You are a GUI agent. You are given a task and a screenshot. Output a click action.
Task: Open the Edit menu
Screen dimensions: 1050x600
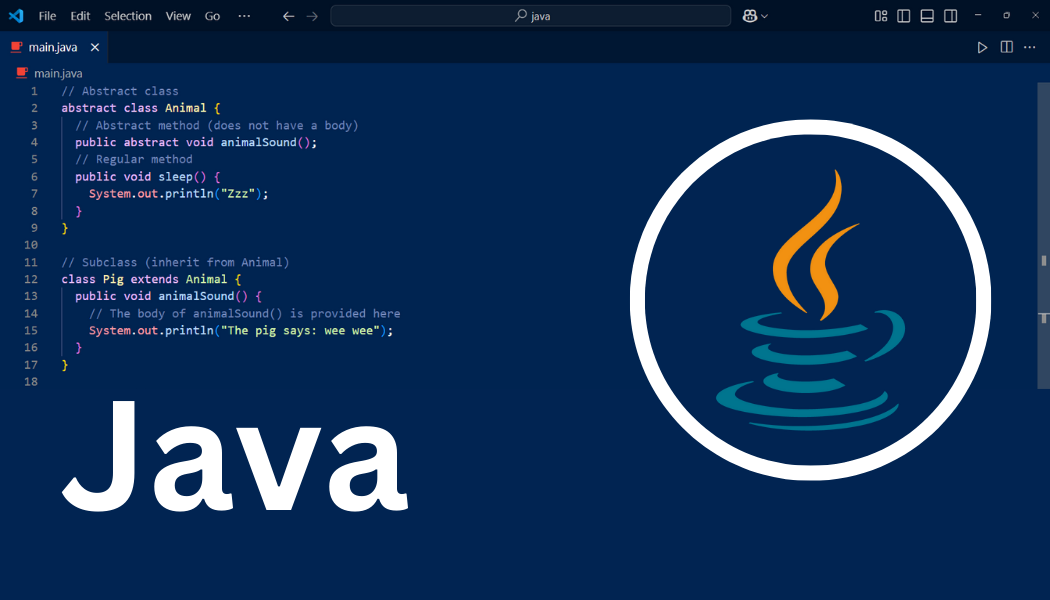pyautogui.click(x=80, y=16)
